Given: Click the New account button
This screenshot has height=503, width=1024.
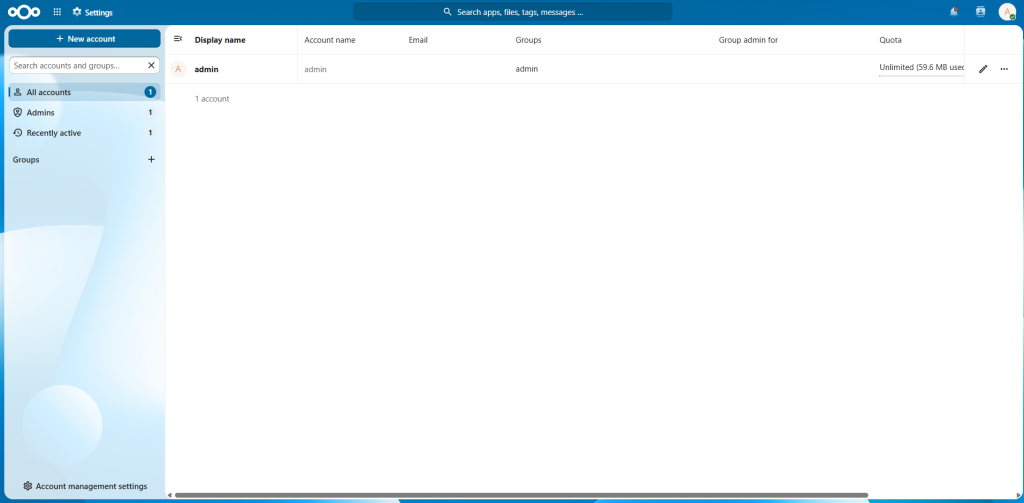Looking at the screenshot, I should pos(84,39).
